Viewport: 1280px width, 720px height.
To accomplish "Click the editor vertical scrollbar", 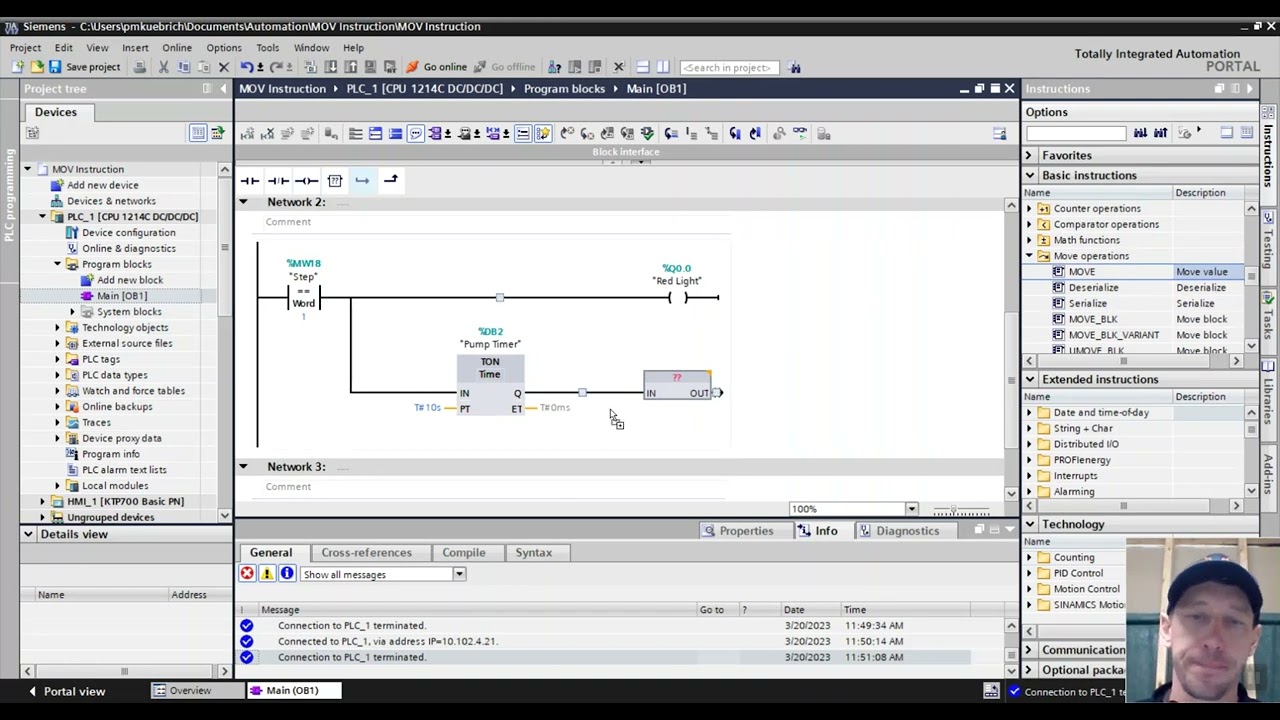I will pos(1011,350).
